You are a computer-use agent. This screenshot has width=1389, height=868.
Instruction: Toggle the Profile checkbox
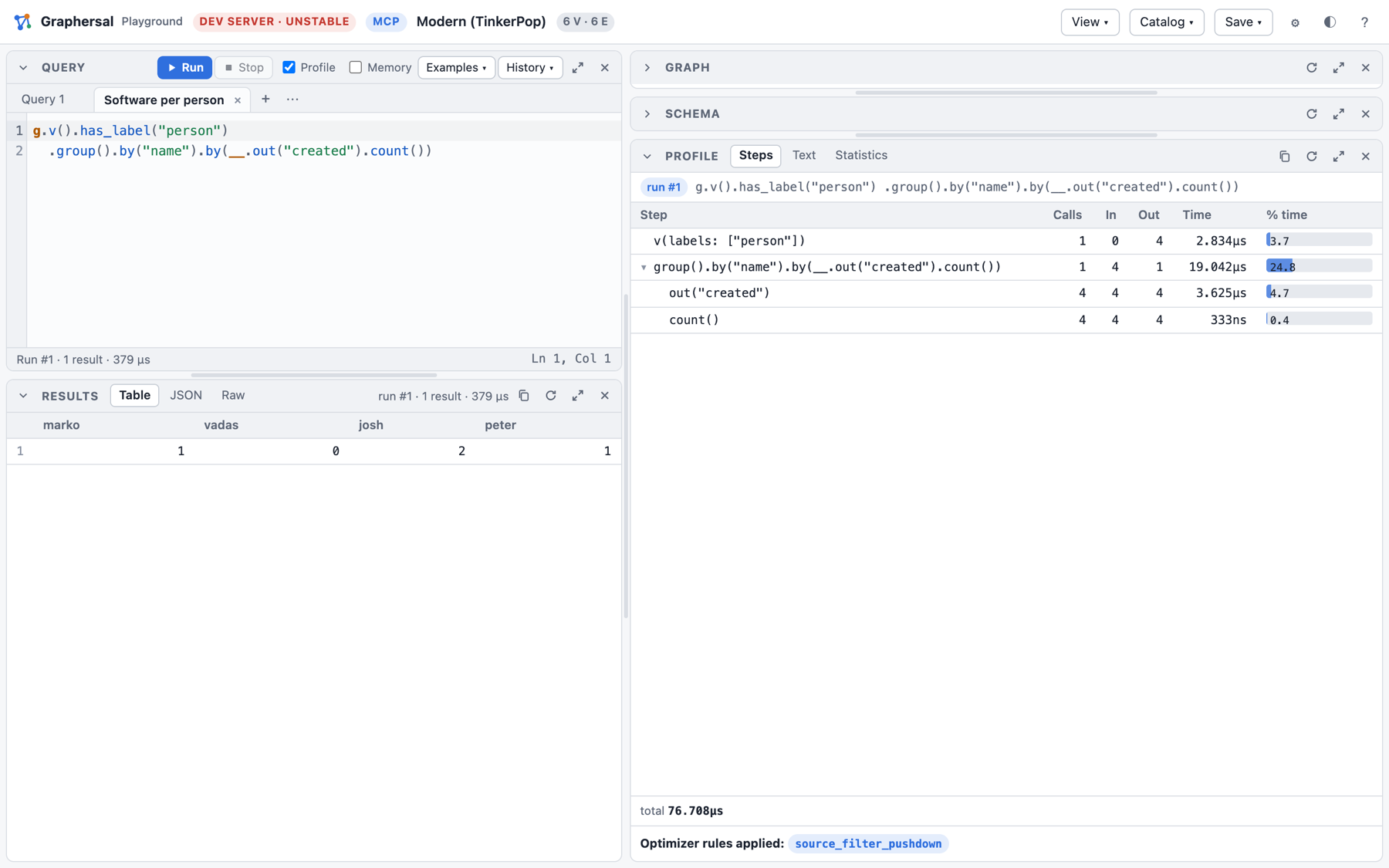(289, 67)
